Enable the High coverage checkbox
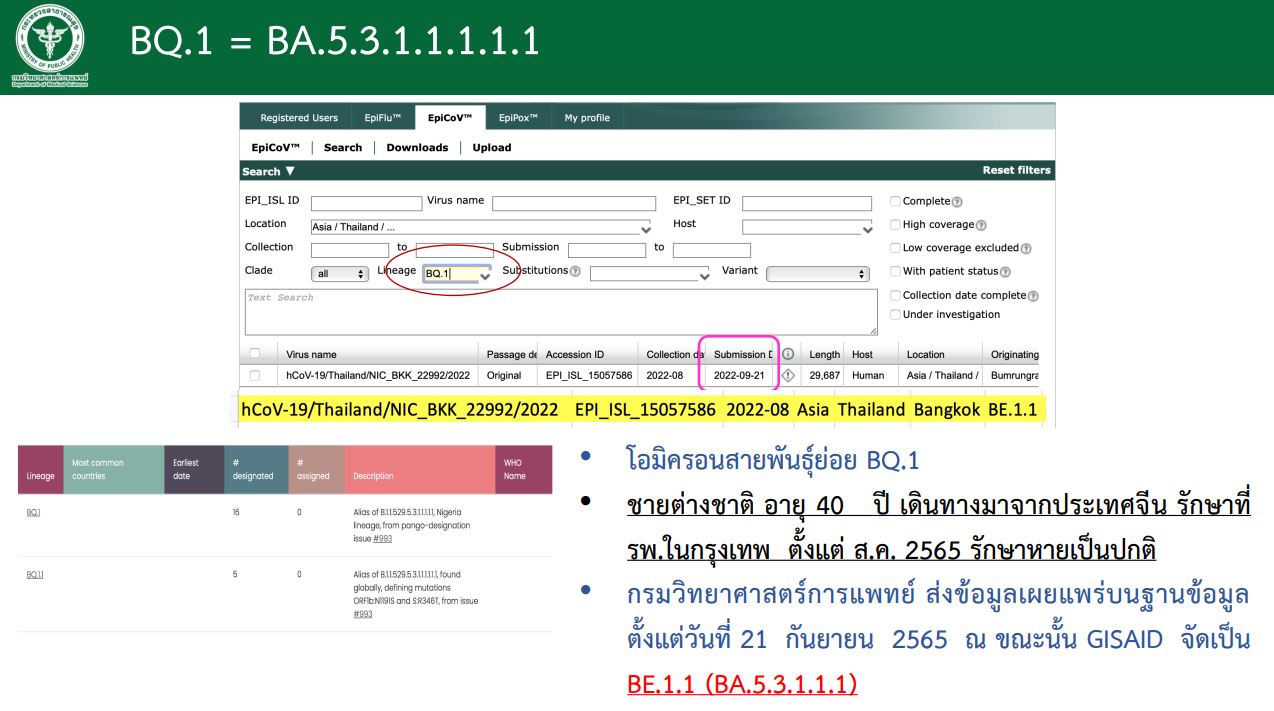 point(896,225)
